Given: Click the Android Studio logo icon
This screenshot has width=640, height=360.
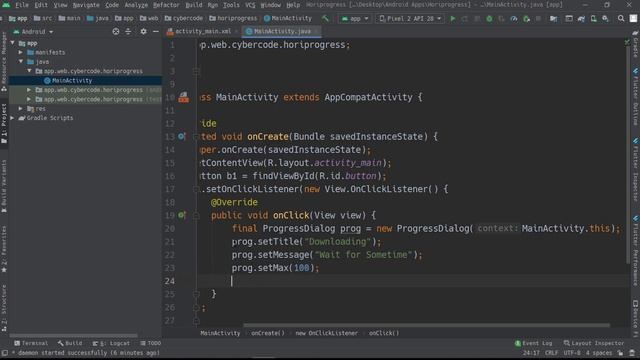Looking at the screenshot, I should click(x=6, y=5).
